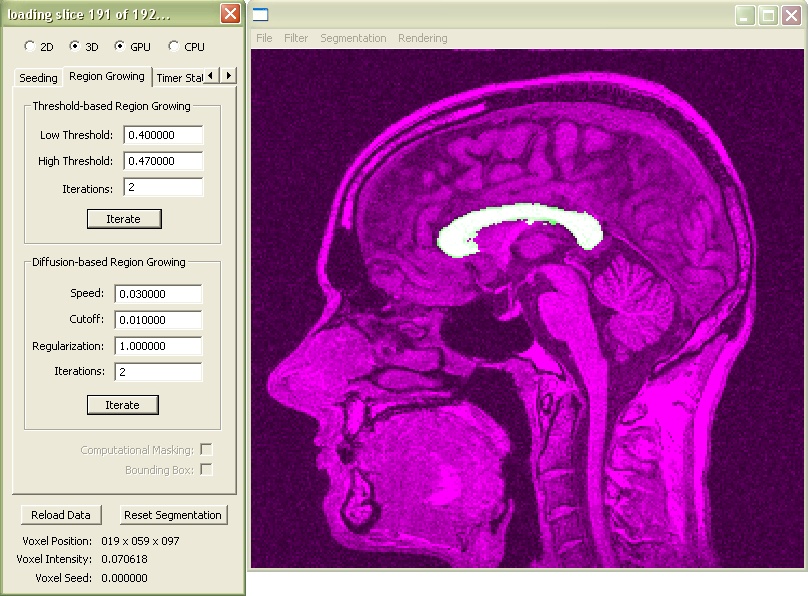Click diffusion-based Iterations field

(x=158, y=372)
